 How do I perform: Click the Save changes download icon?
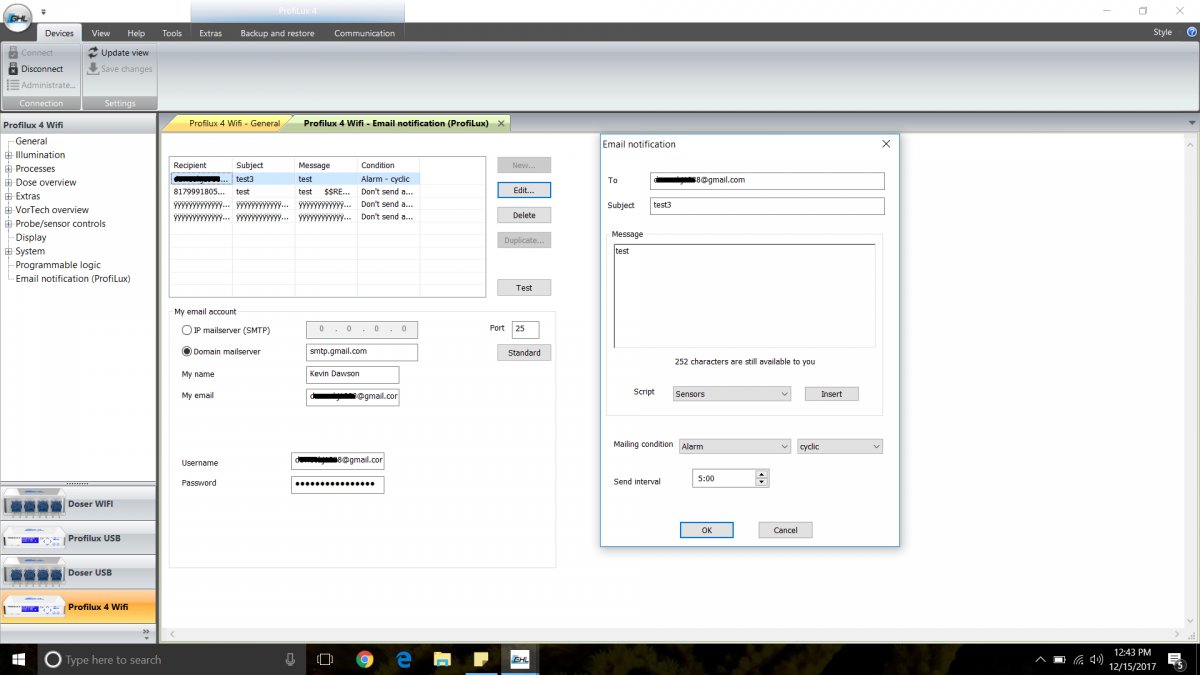93,69
